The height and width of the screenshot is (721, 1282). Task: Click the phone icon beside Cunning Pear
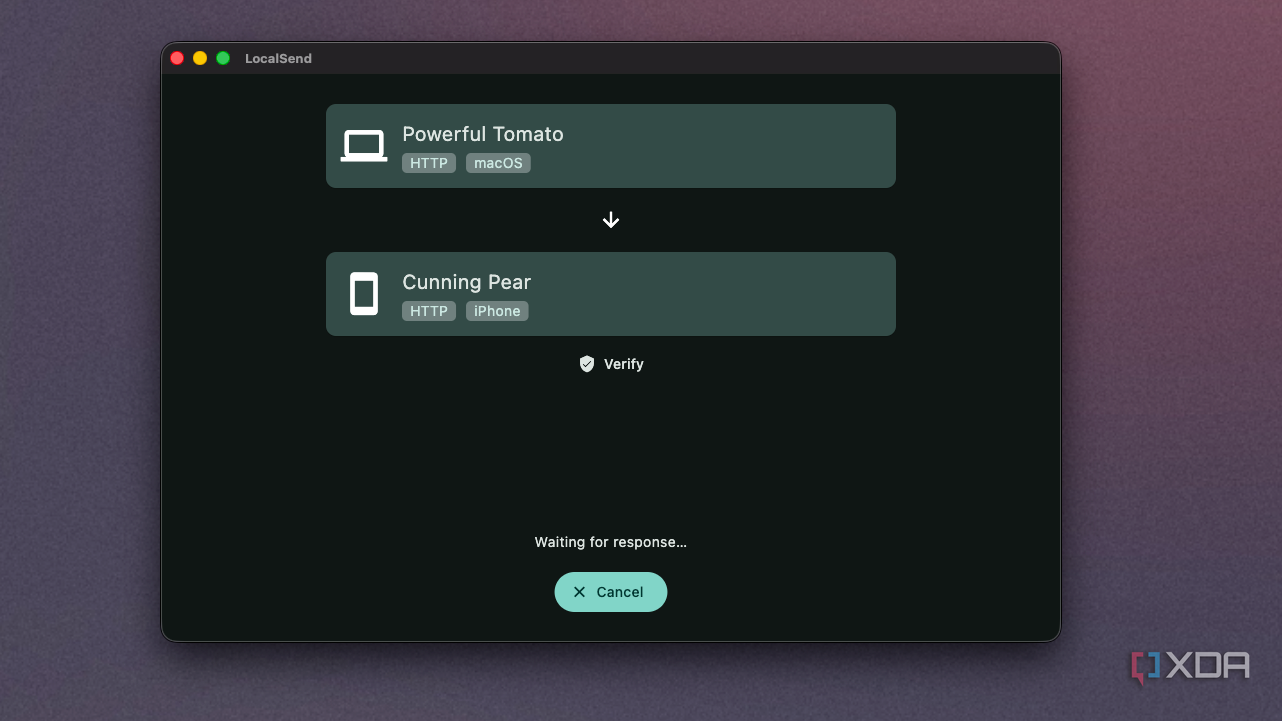click(364, 294)
